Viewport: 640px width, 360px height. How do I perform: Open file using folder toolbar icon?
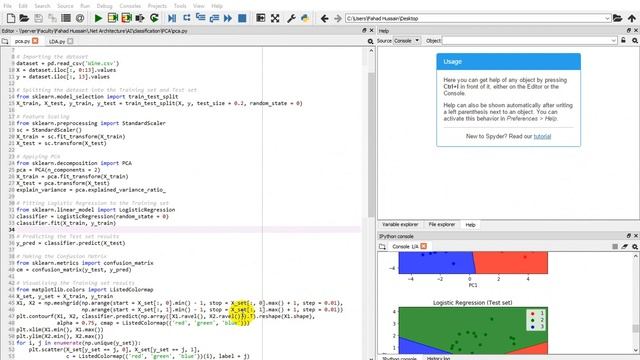(x=24, y=18)
